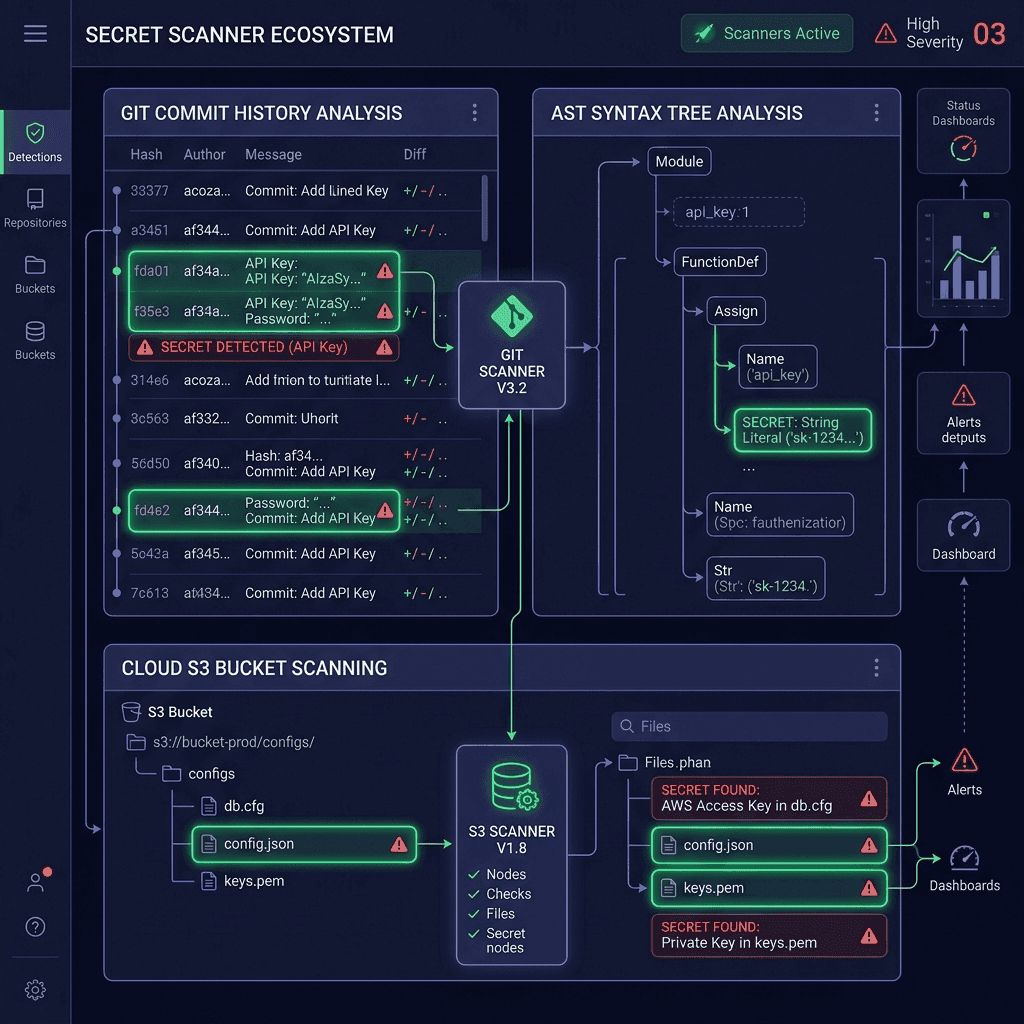Image resolution: width=1024 pixels, height=1024 pixels.
Task: Open the hamburger menu icon
Action: [35, 33]
